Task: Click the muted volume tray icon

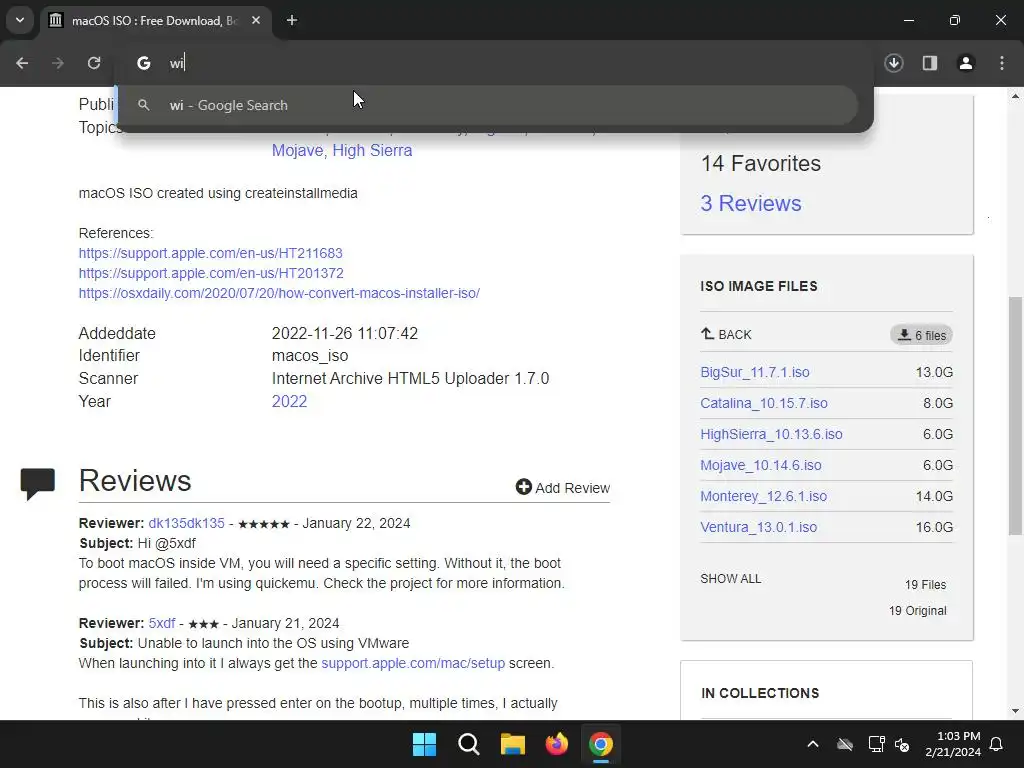Action: coord(903,744)
